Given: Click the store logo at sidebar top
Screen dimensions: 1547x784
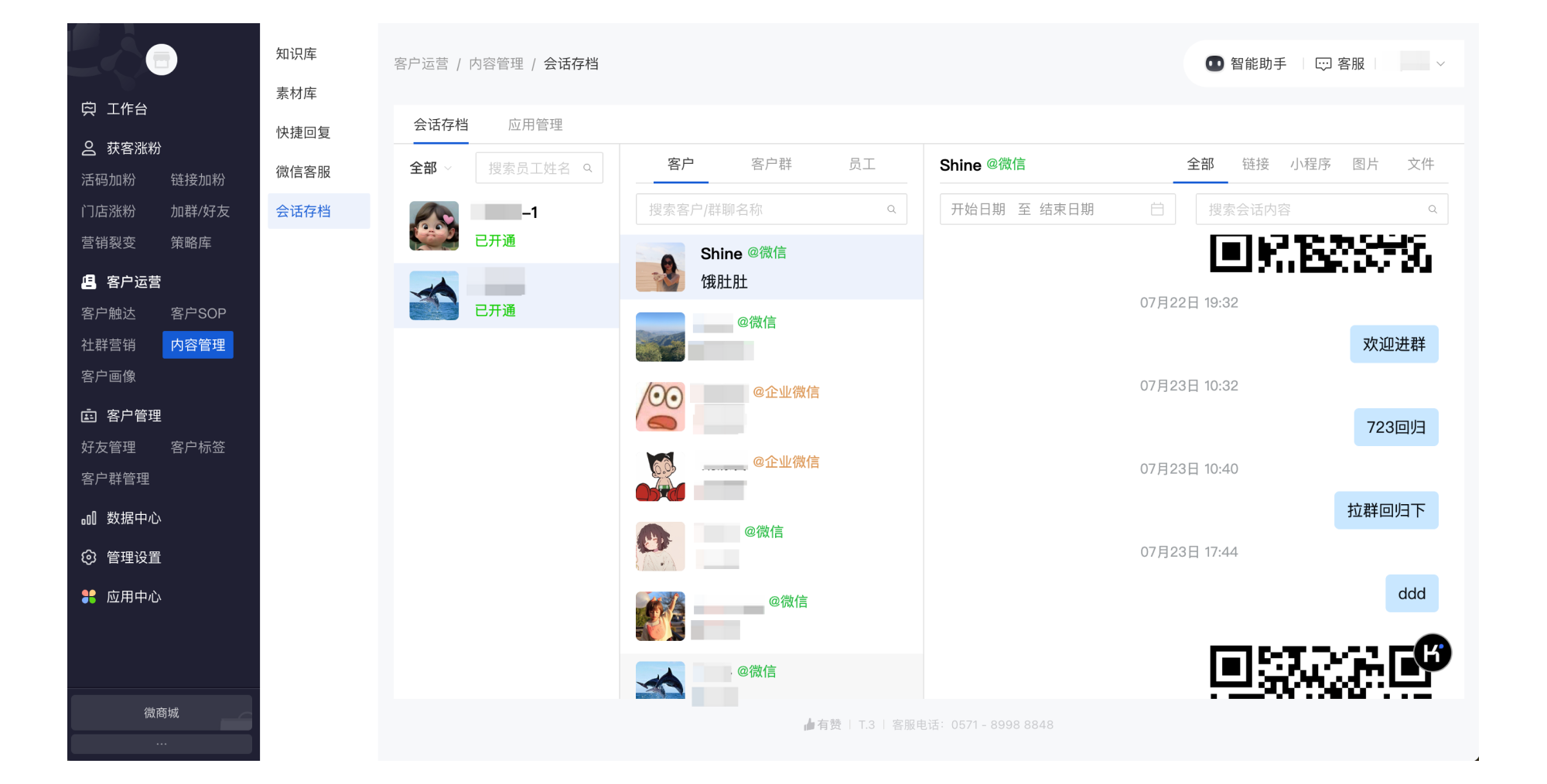Looking at the screenshot, I should [162, 60].
